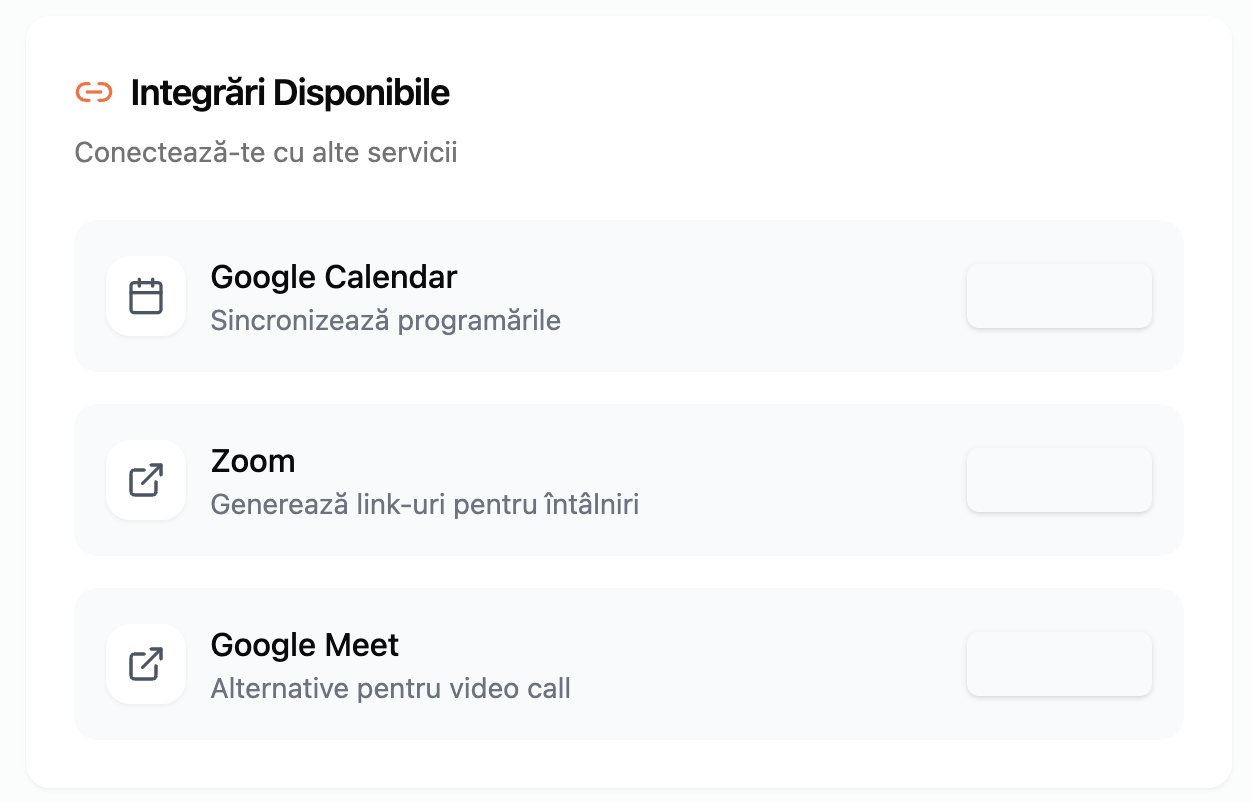Select the external-link icon in the Zoom row

146,480
